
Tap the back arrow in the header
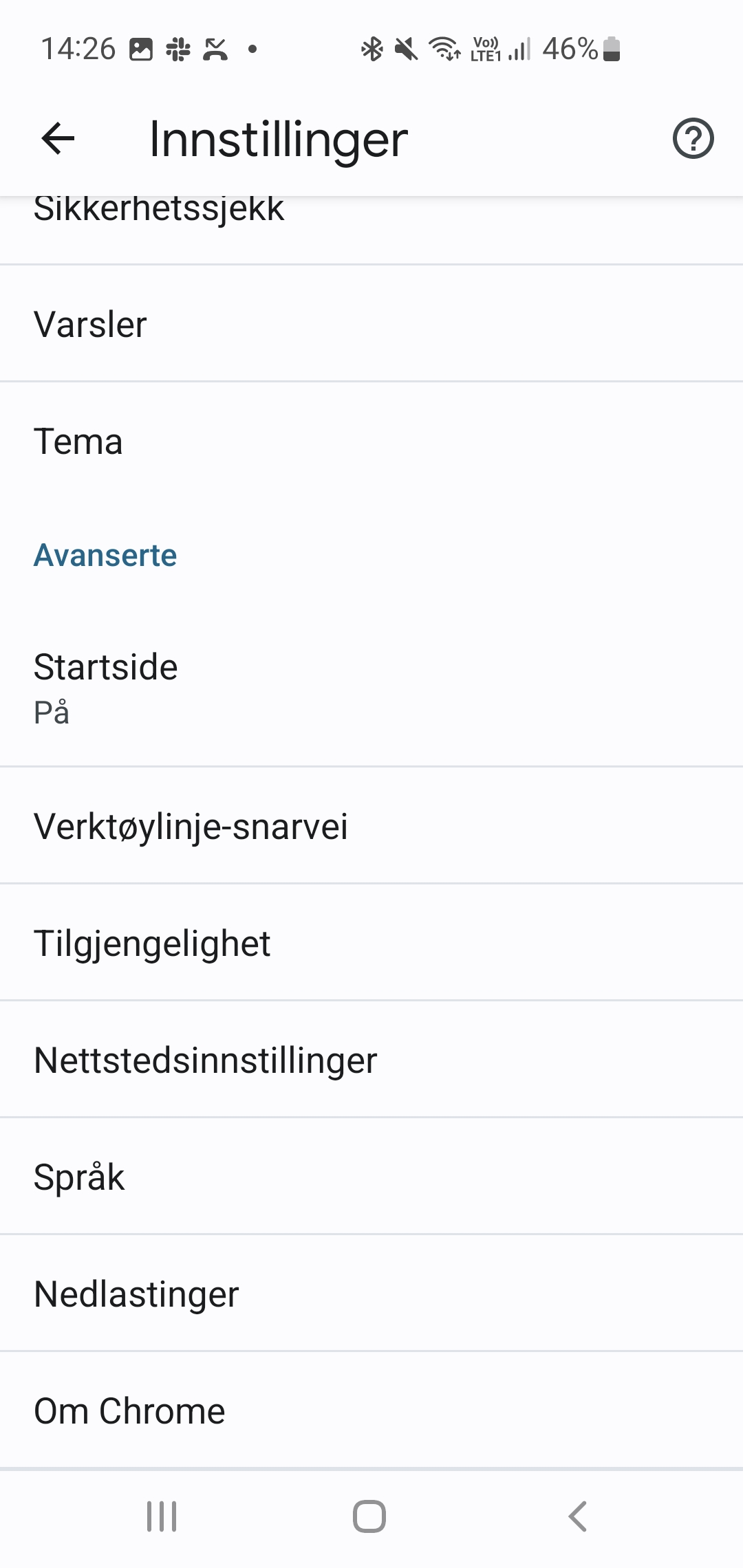tap(58, 139)
